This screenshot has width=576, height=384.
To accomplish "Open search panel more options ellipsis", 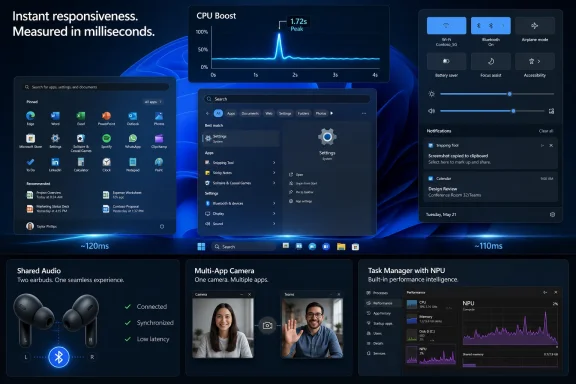I will [364, 113].
